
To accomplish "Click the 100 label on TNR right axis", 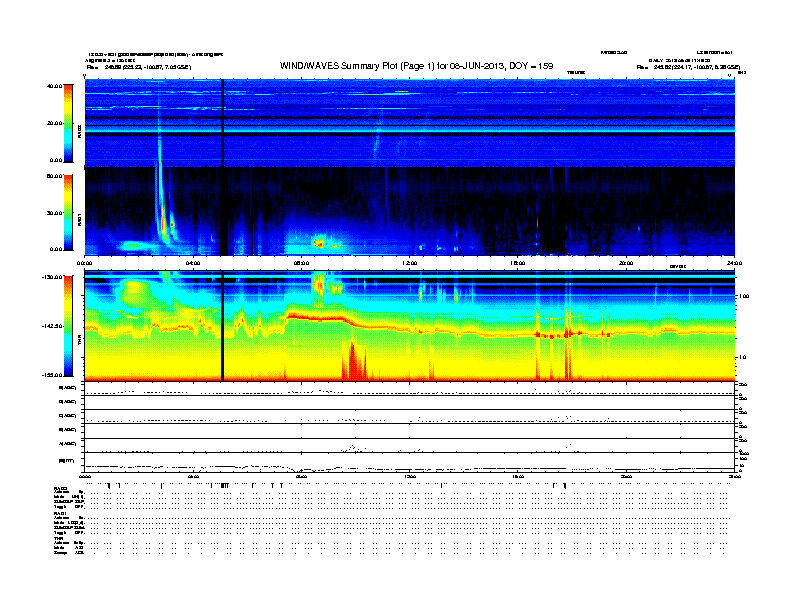I will [x=744, y=296].
